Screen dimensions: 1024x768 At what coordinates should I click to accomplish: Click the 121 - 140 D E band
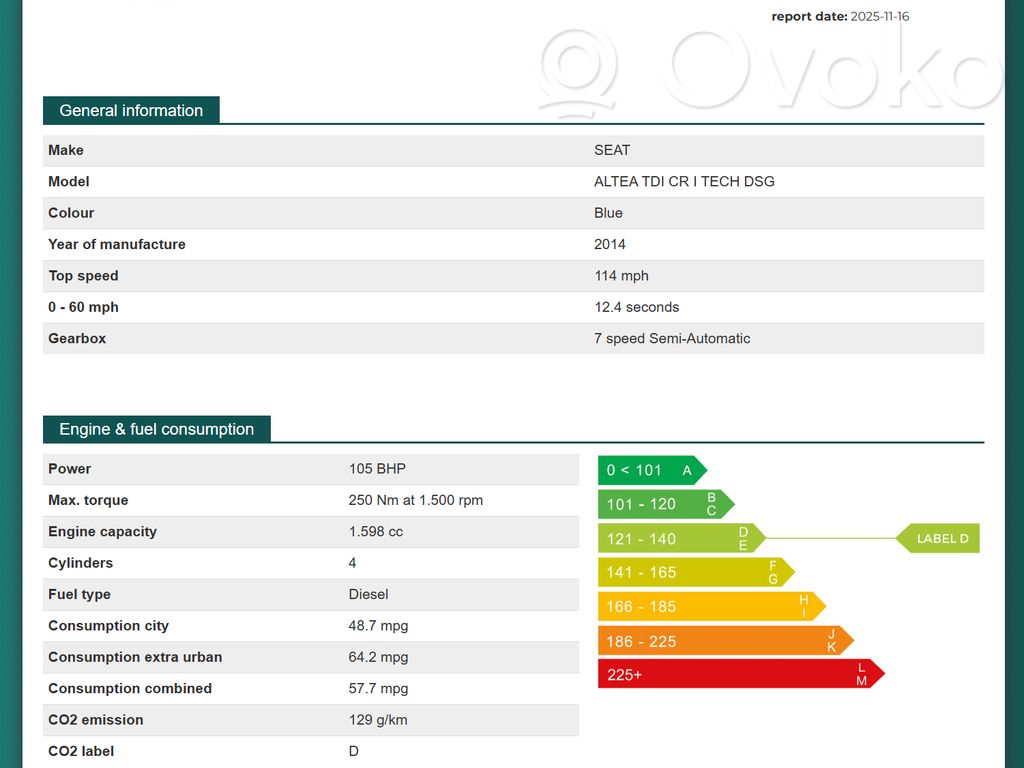click(681, 539)
